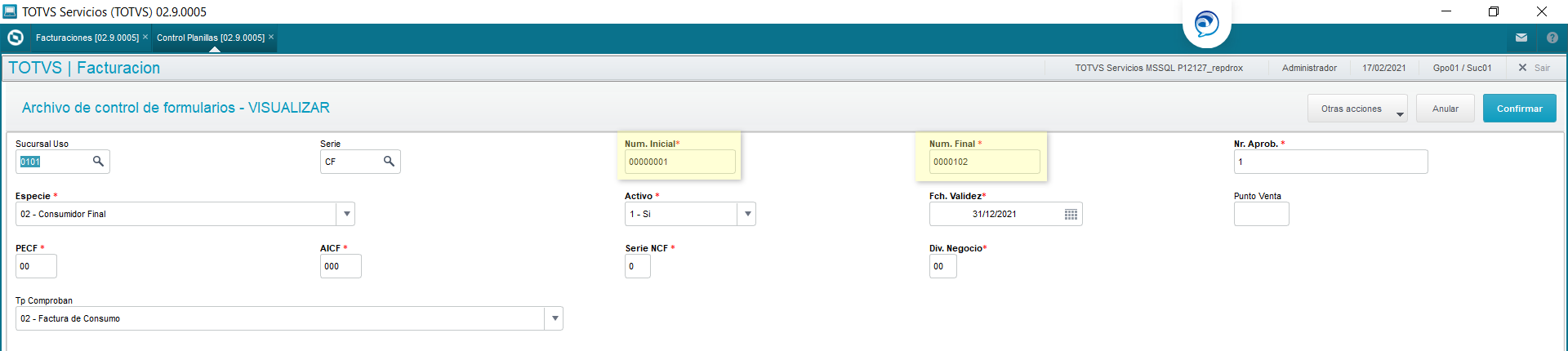Screen dimensions: 1568x351
Task: Search Serie with magnifier icon
Action: tap(389, 162)
